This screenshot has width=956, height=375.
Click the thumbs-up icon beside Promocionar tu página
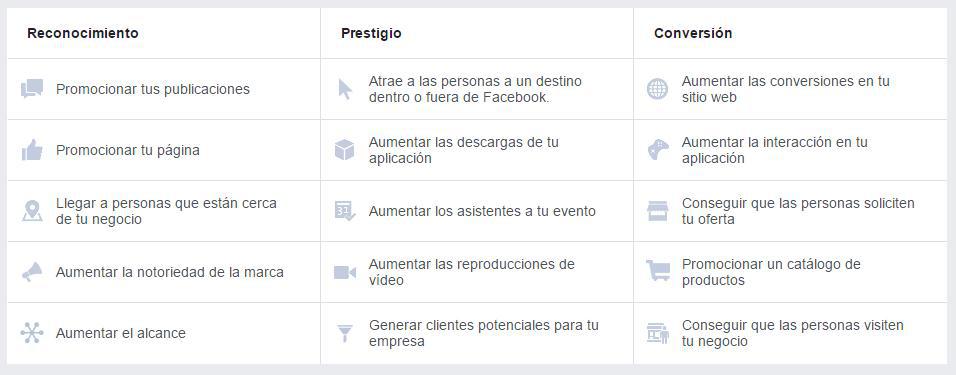tap(32, 150)
